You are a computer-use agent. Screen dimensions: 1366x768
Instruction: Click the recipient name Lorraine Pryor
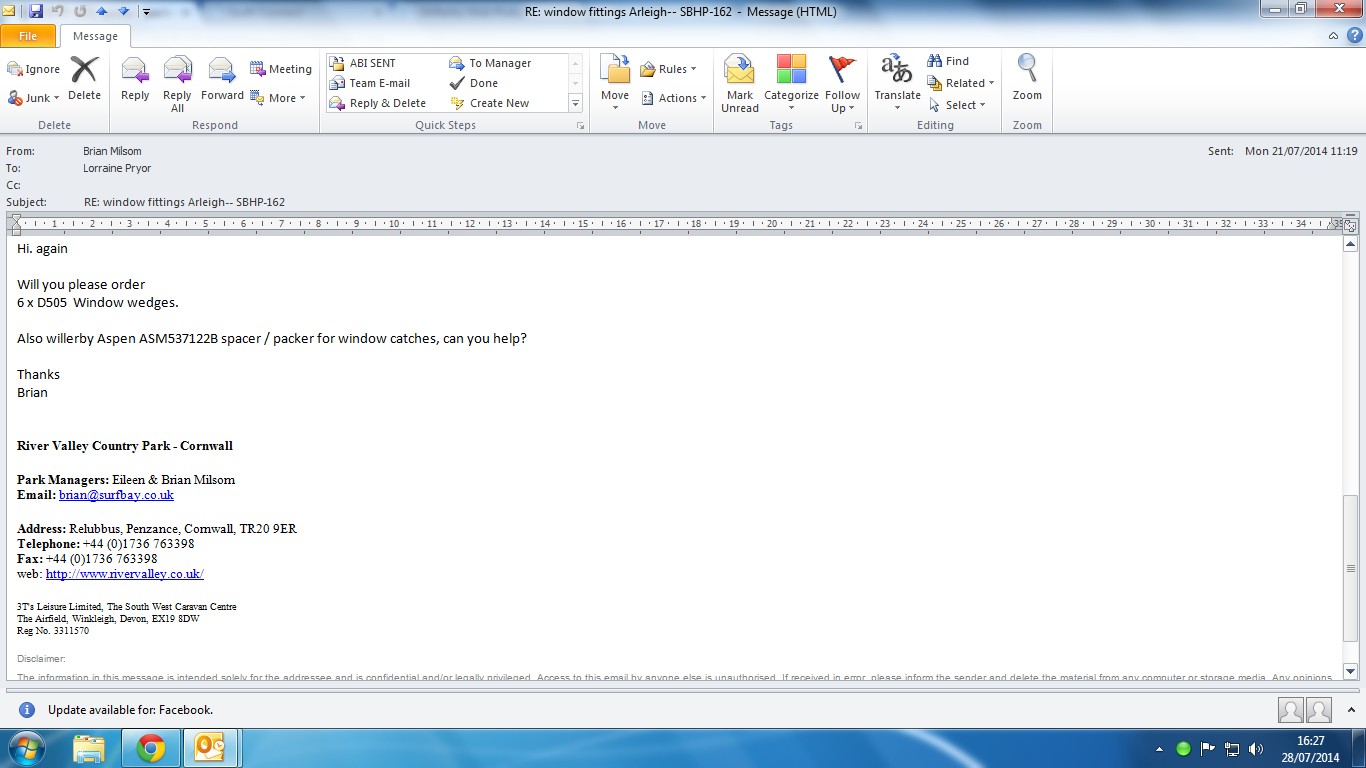pyautogui.click(x=117, y=168)
